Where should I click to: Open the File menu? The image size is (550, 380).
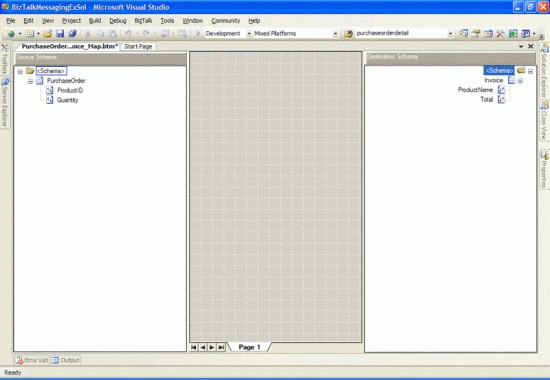pos(11,21)
